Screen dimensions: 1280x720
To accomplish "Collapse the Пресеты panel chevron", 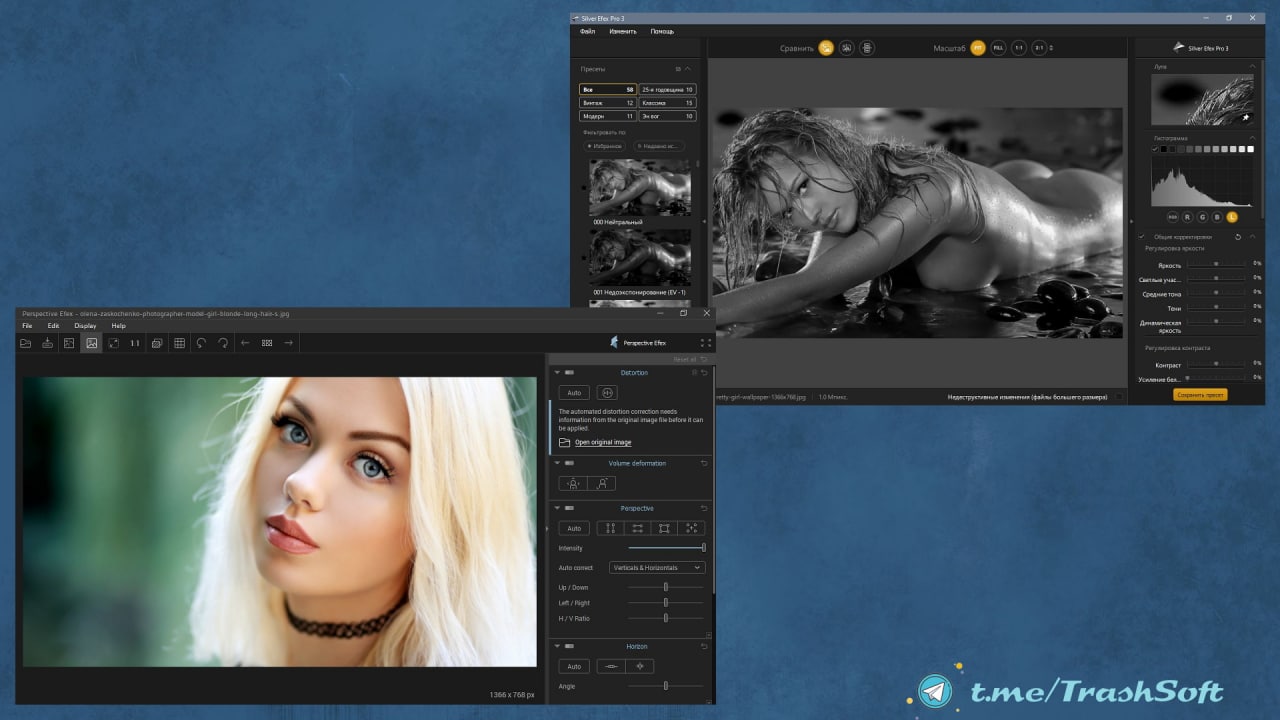I will (688, 69).
